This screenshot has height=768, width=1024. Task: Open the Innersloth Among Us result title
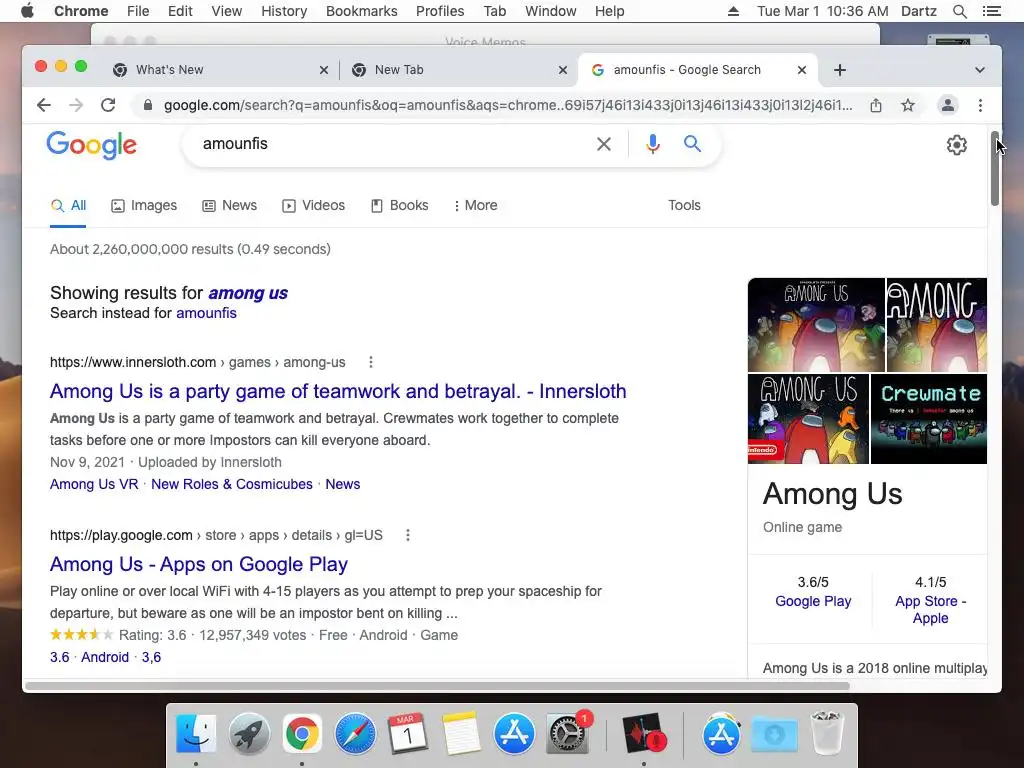[x=338, y=391]
